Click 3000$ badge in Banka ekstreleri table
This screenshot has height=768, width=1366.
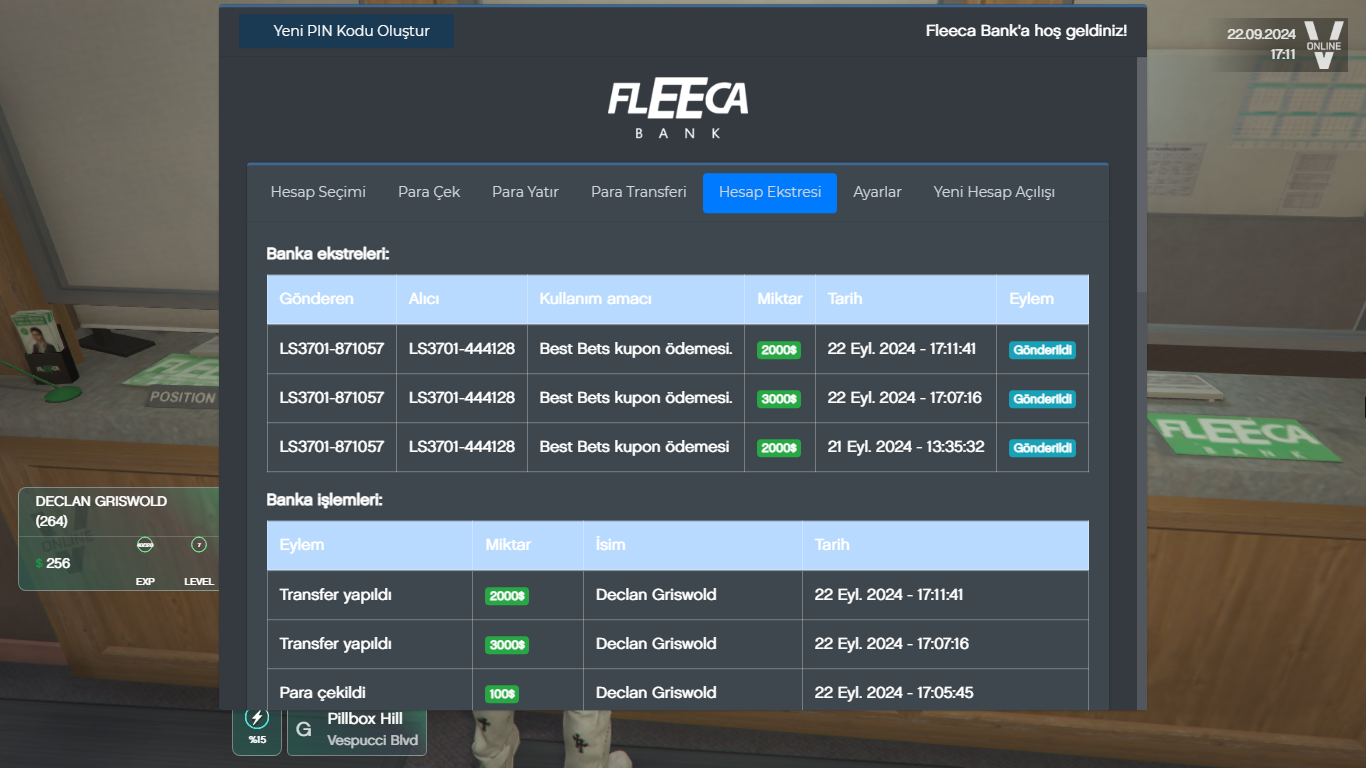click(779, 399)
